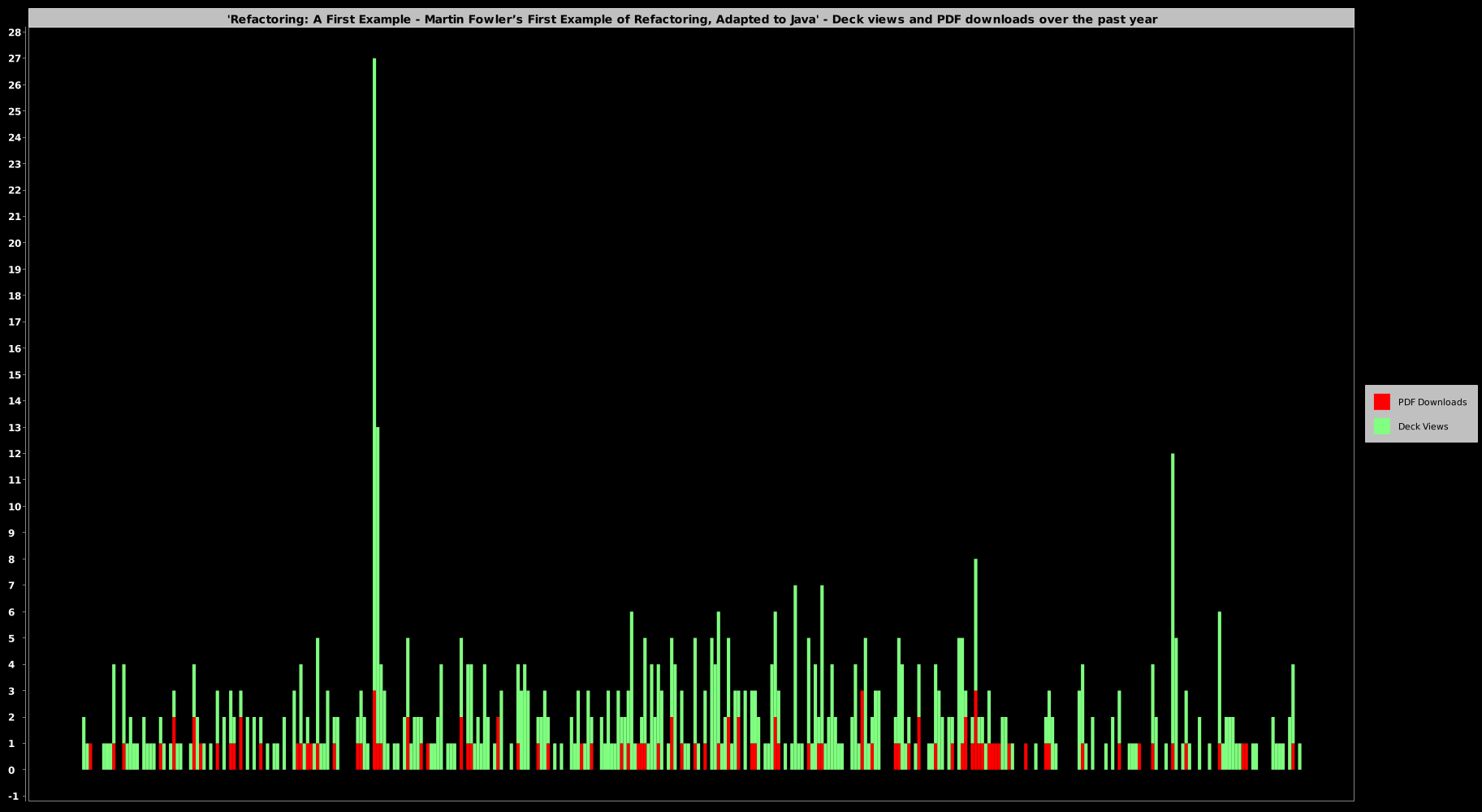Click the chart title about Refactoring deck
The image size is (1482, 812).
coord(692,19)
